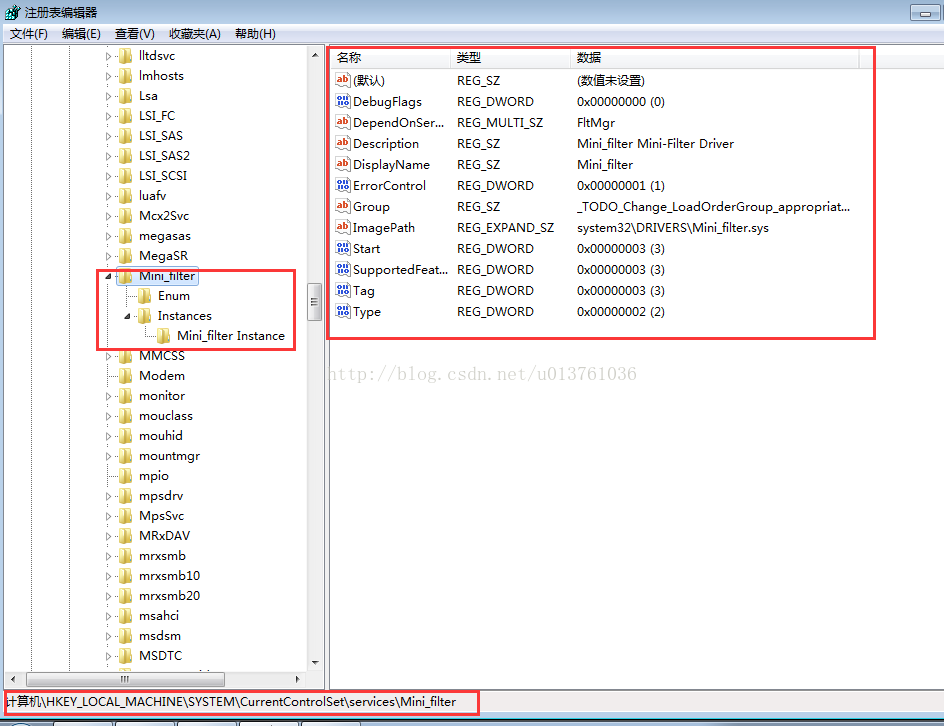944x726 pixels.
Task: Click the (默认) default value icon
Action: coord(343,80)
